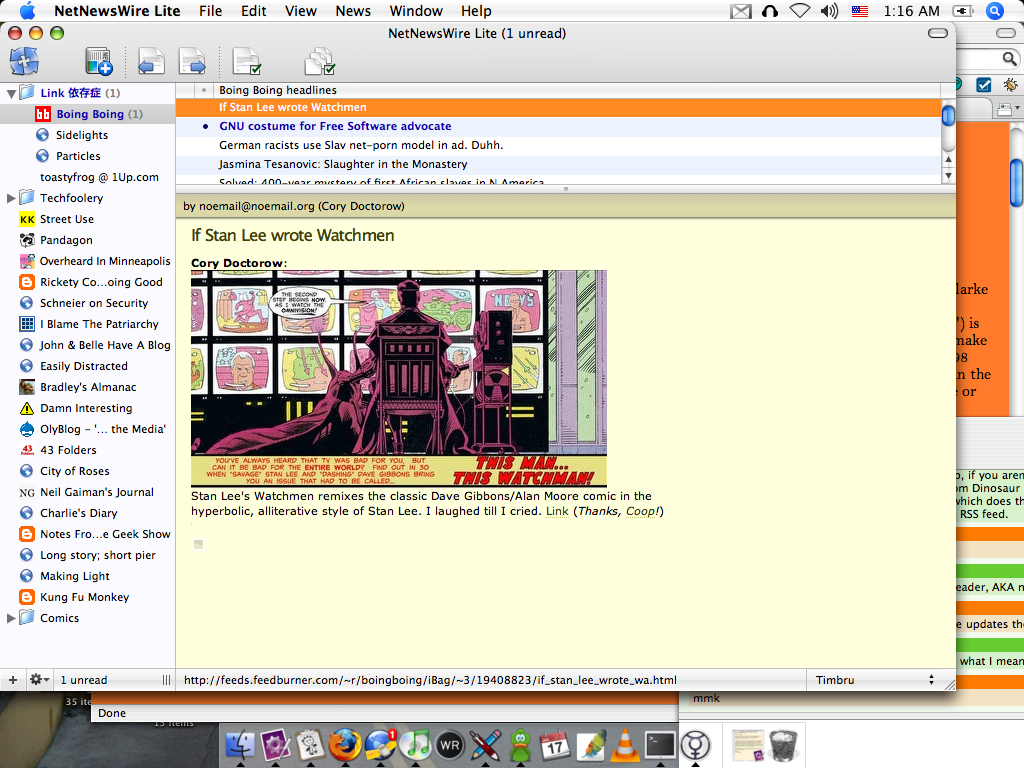Open the Edit menu
This screenshot has width=1024, height=768.
tap(253, 11)
